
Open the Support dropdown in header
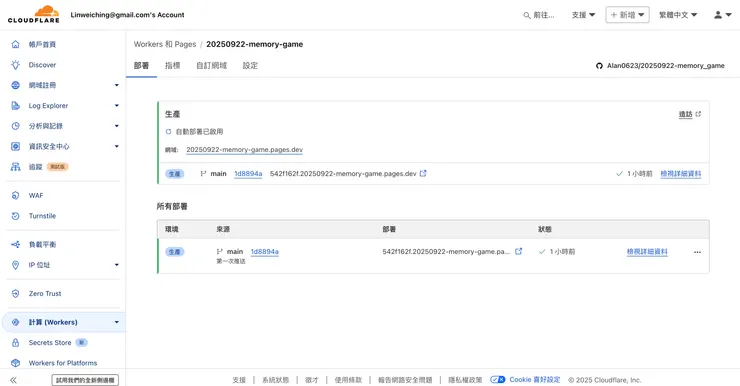pos(583,15)
